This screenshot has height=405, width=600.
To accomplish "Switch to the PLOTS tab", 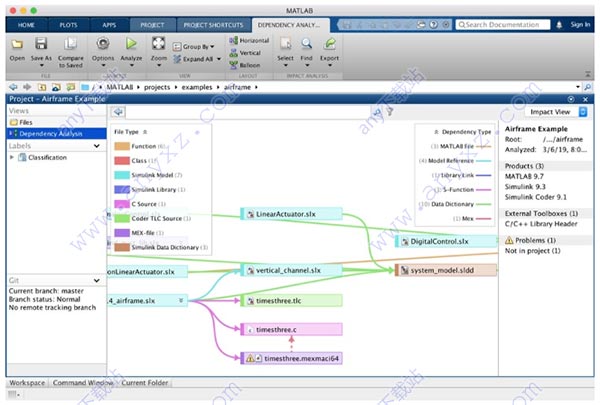I will (68, 25).
